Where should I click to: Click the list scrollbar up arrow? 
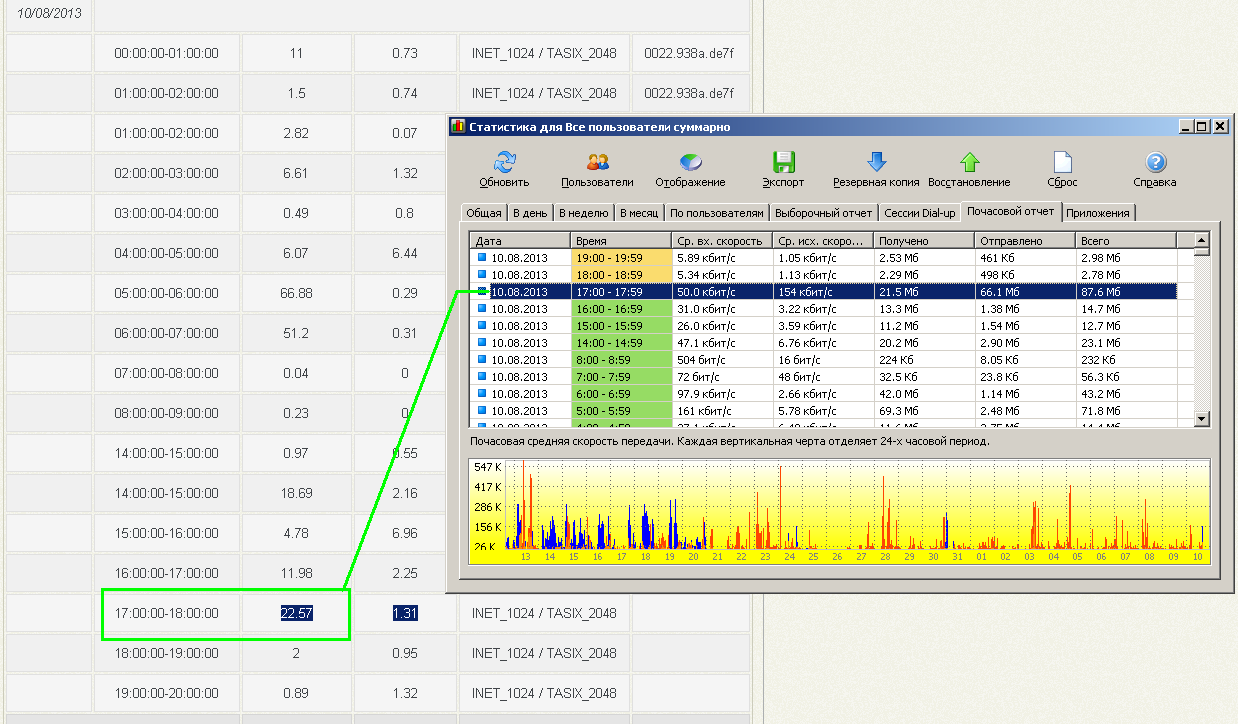point(1202,240)
